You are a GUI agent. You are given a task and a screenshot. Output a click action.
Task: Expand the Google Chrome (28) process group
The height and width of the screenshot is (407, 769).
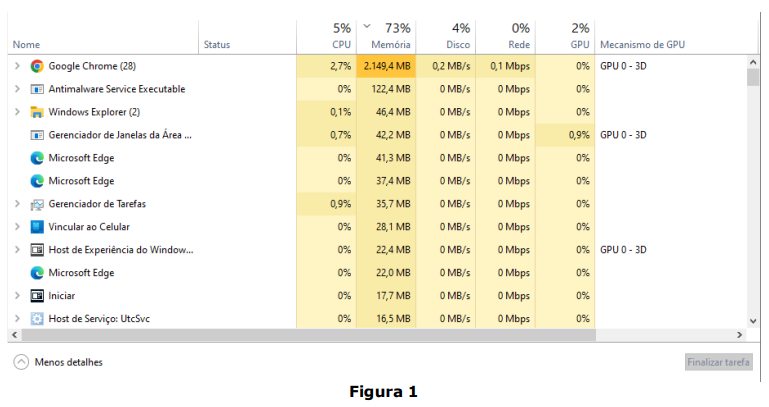point(17,66)
